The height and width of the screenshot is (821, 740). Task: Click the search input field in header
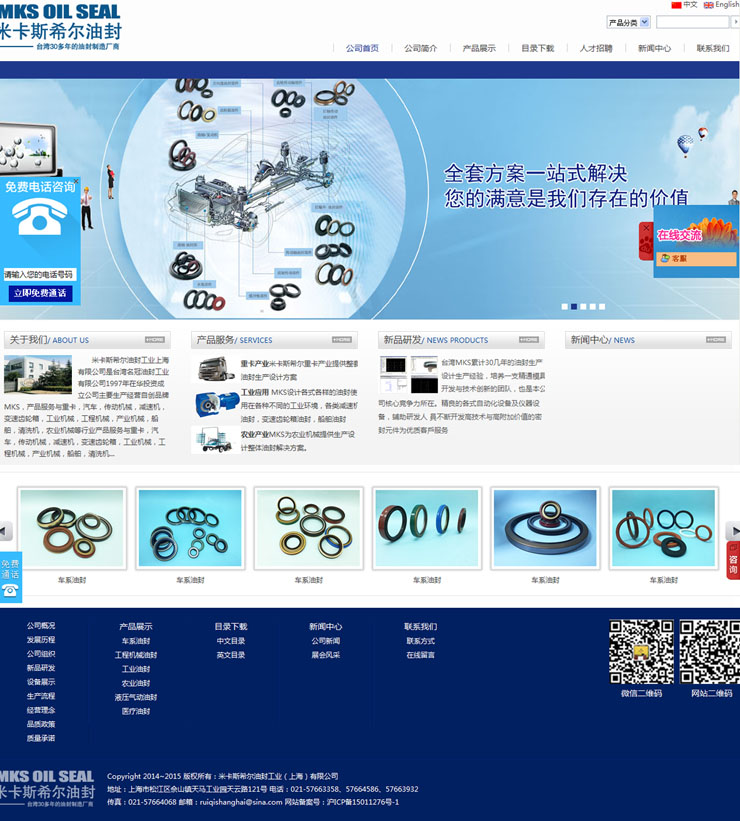(692, 22)
